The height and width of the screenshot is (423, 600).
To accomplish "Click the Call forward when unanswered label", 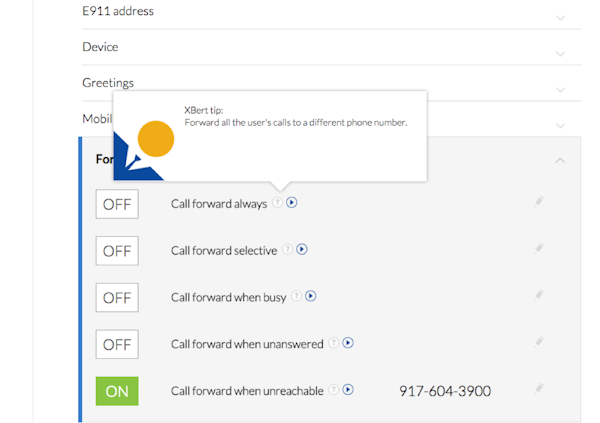I will [247, 344].
